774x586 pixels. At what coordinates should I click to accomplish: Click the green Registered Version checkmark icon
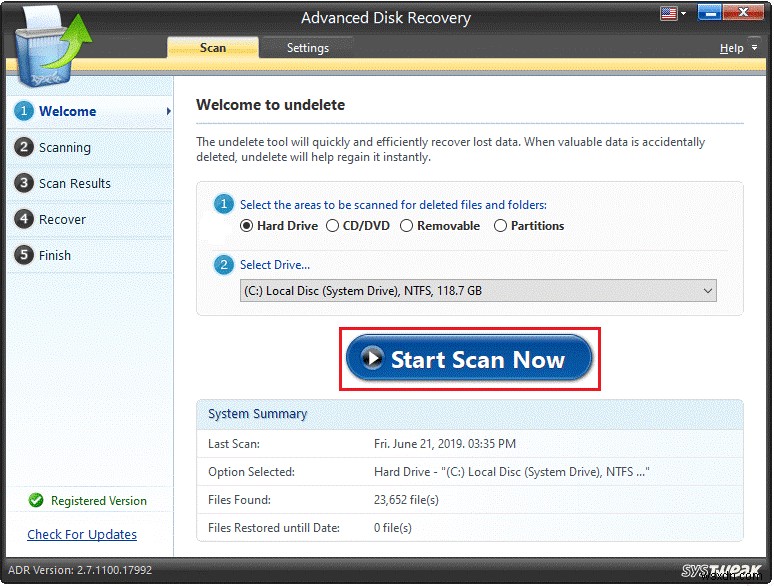(x=36, y=500)
